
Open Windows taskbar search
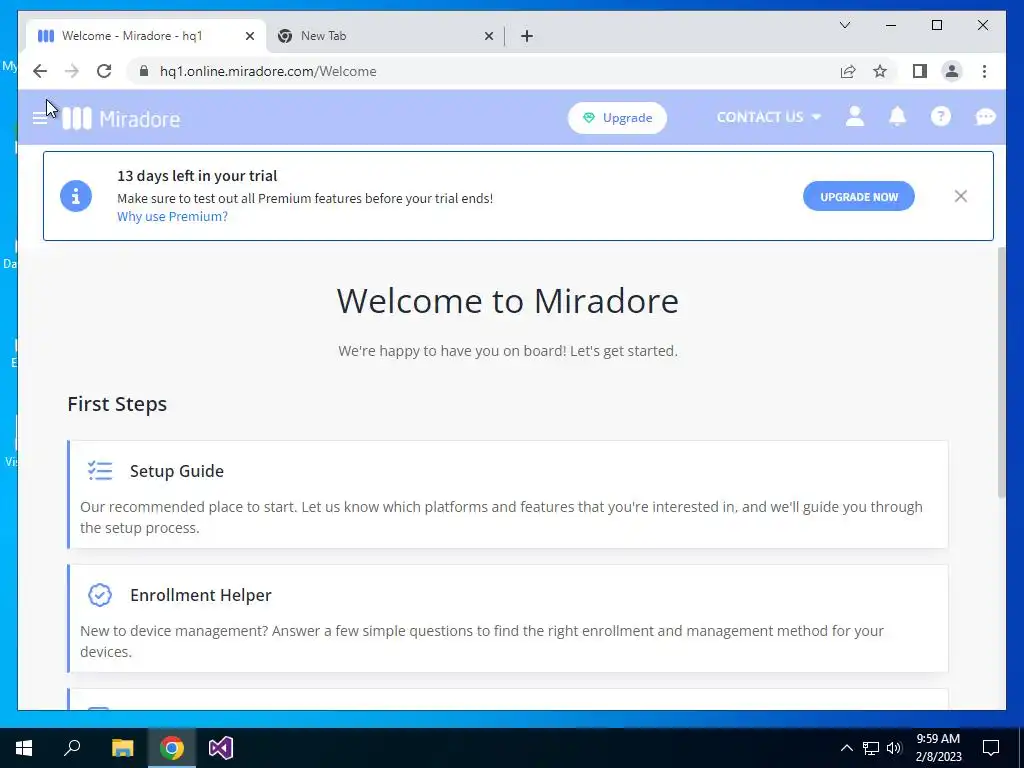72,748
